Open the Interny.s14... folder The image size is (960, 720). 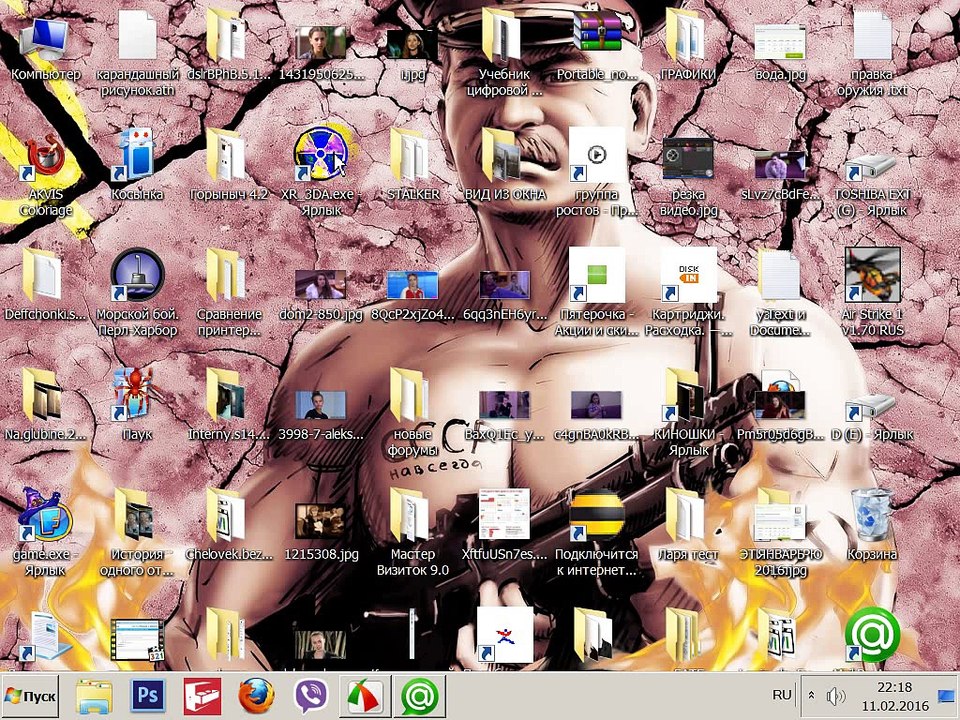[x=229, y=395]
